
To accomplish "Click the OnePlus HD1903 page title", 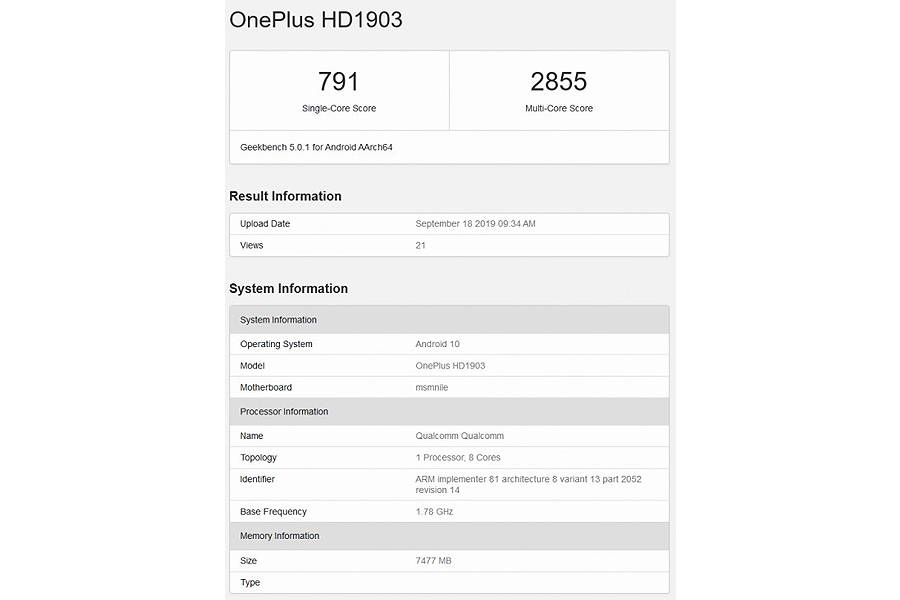I will click(x=315, y=19).
